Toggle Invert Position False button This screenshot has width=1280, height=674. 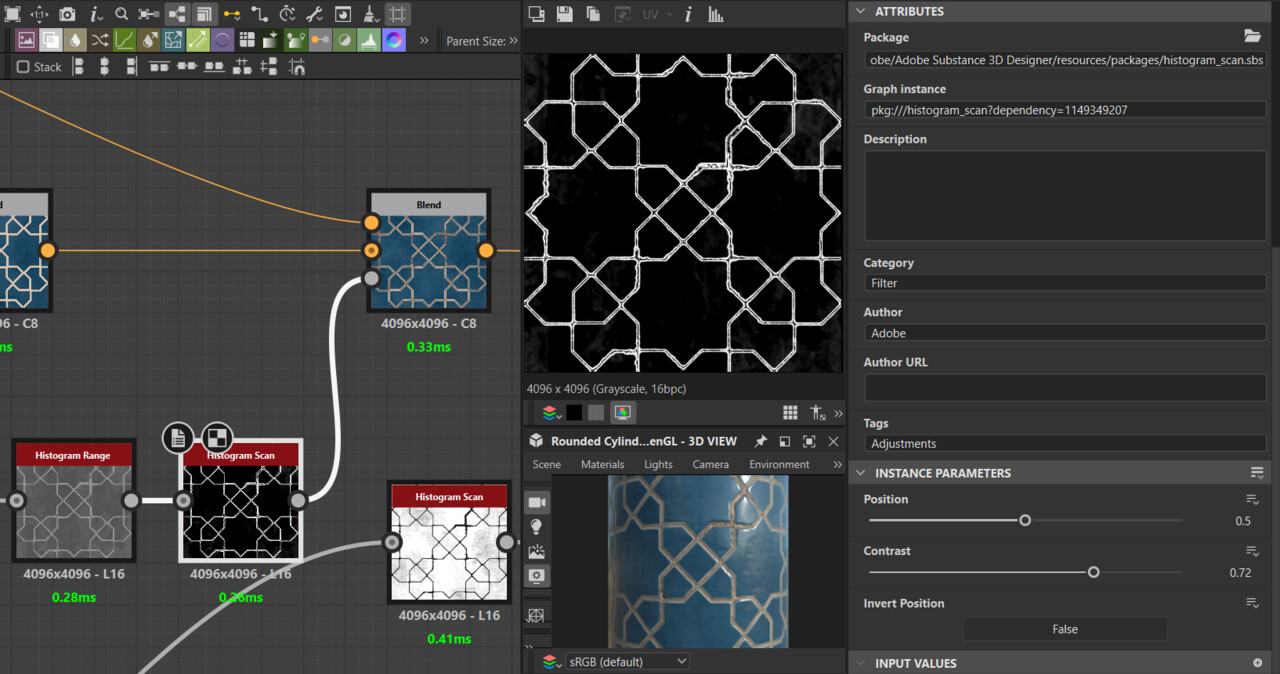point(1064,629)
